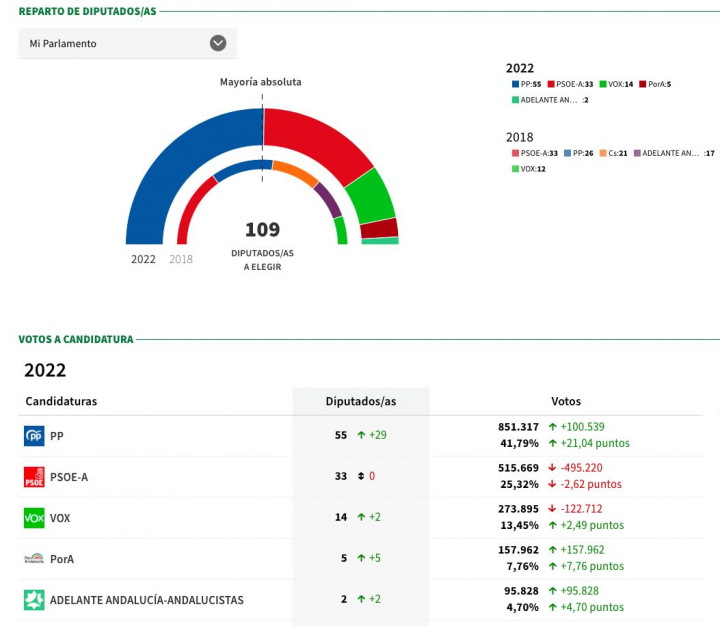Click the green up arrow beside PP +29
The image size is (720, 626).
pos(360,436)
